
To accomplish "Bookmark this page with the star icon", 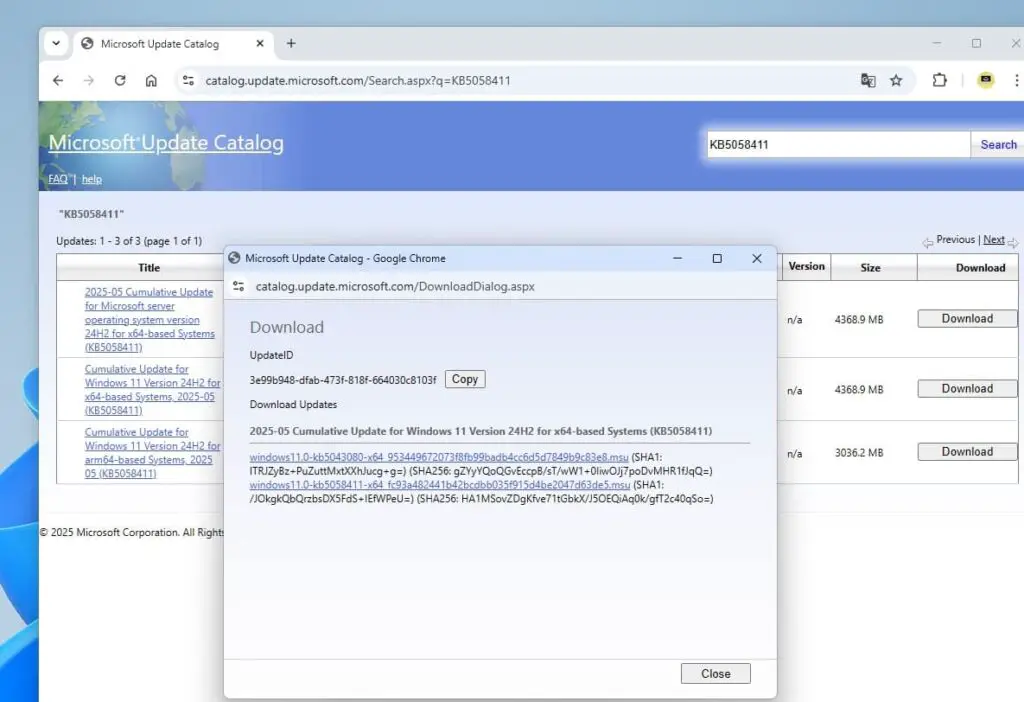I will point(896,81).
